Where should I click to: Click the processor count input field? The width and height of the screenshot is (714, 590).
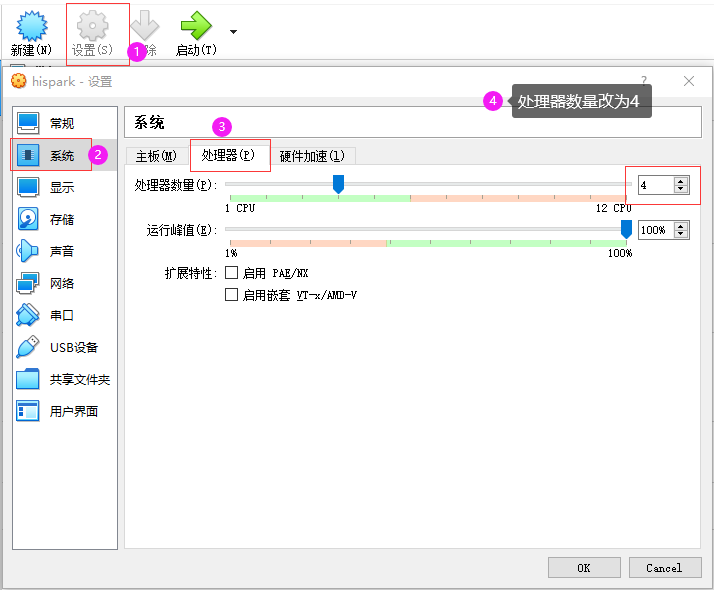click(655, 185)
